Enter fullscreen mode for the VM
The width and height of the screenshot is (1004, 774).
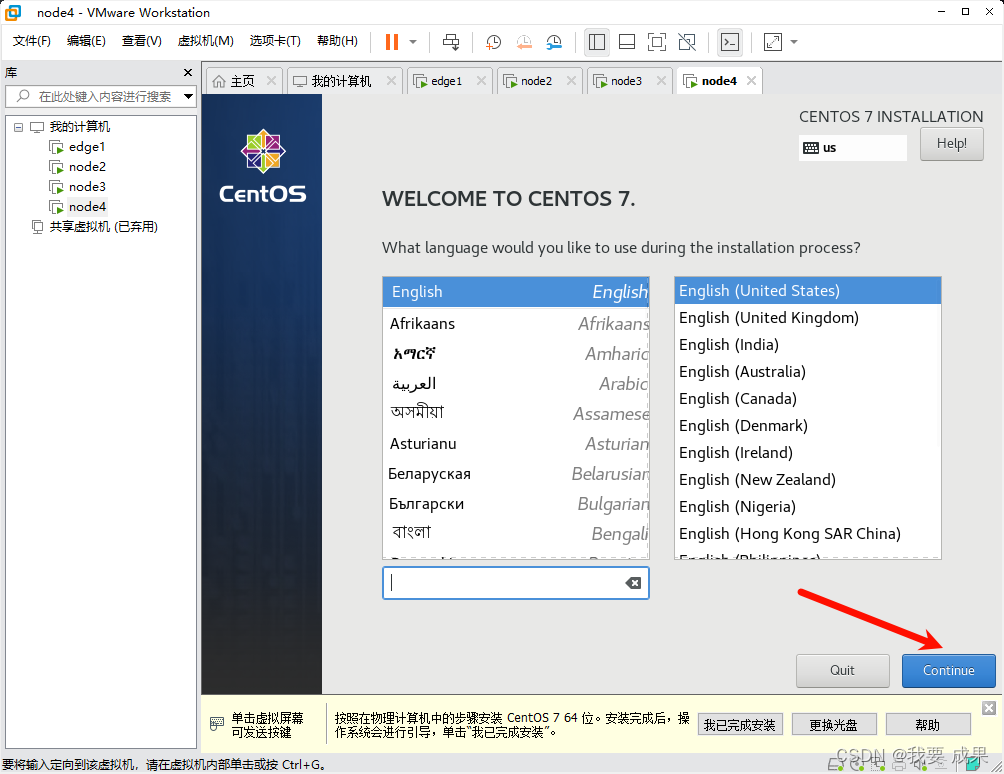tap(657, 41)
